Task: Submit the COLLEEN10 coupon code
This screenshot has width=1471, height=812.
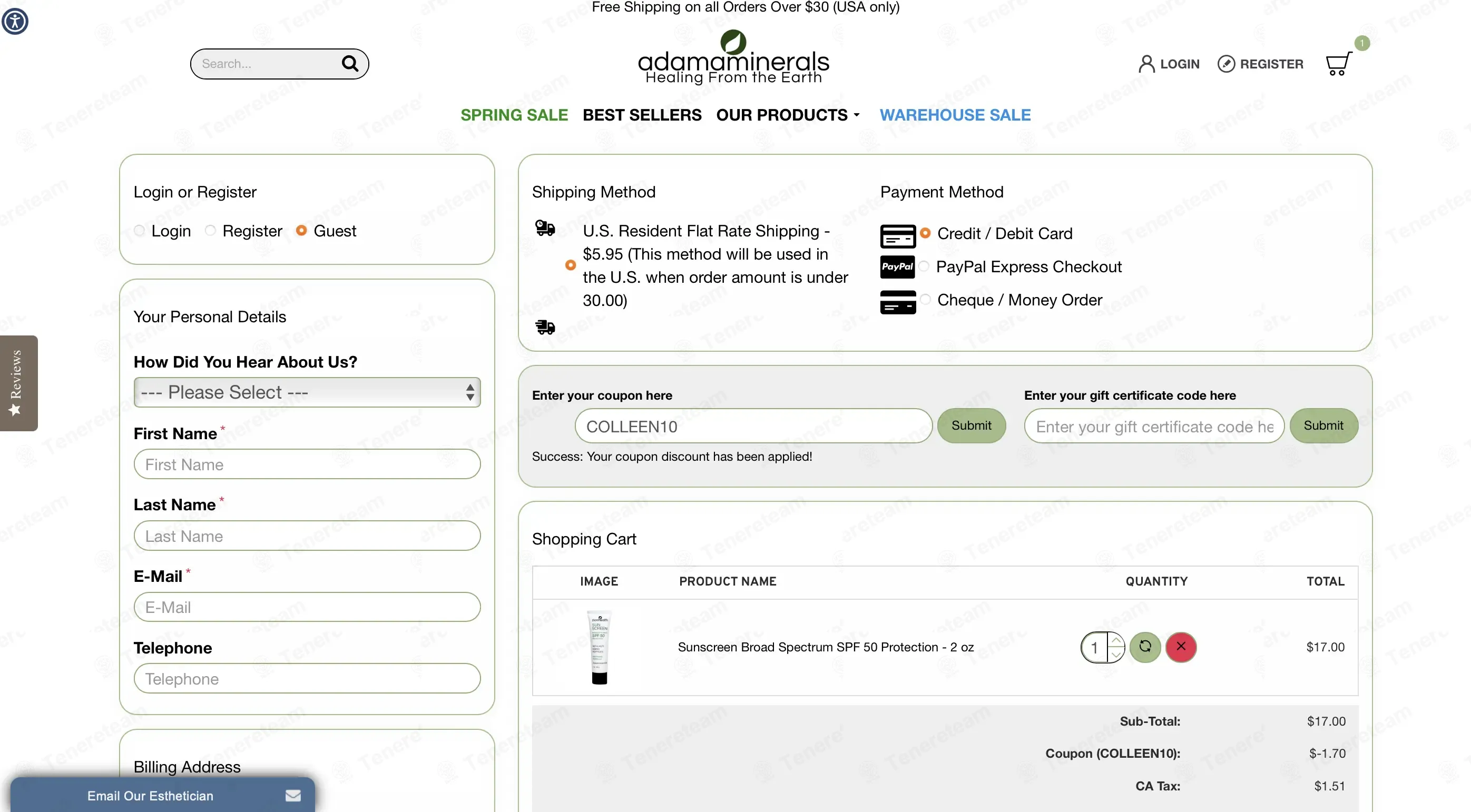Action: pos(971,425)
